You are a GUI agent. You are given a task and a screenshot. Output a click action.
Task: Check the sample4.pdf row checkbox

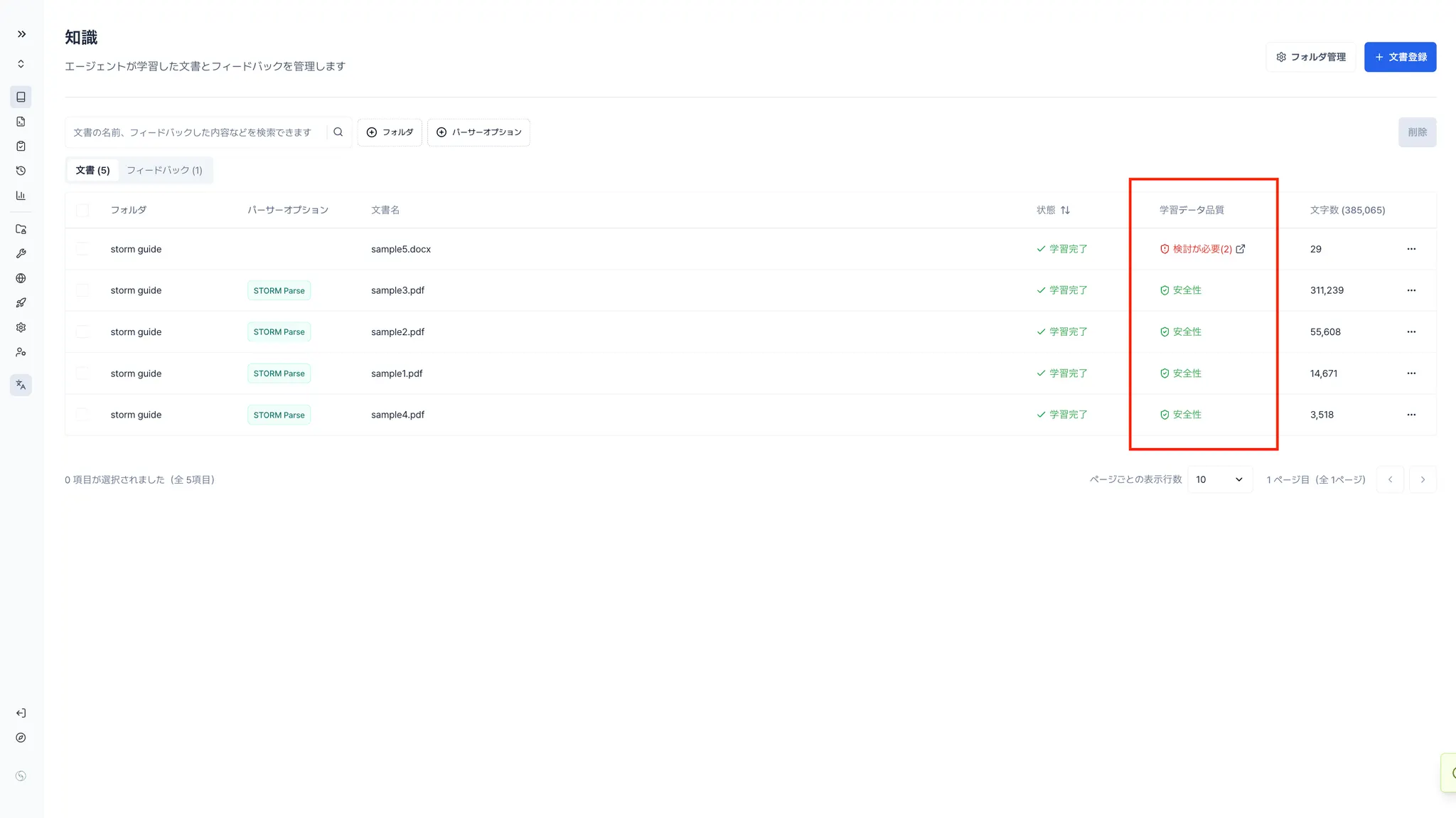(82, 415)
